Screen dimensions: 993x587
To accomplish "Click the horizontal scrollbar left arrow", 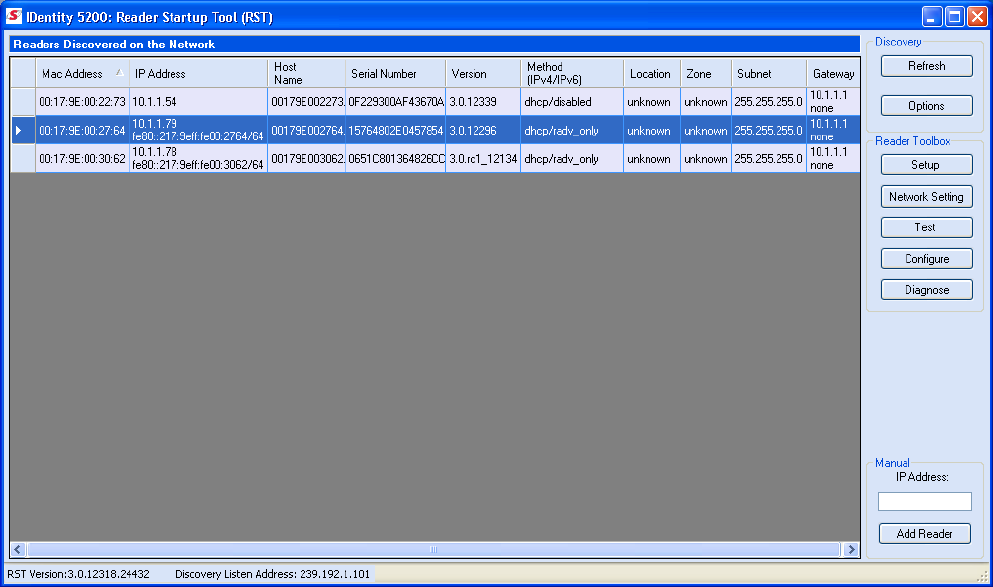I will pos(18,549).
